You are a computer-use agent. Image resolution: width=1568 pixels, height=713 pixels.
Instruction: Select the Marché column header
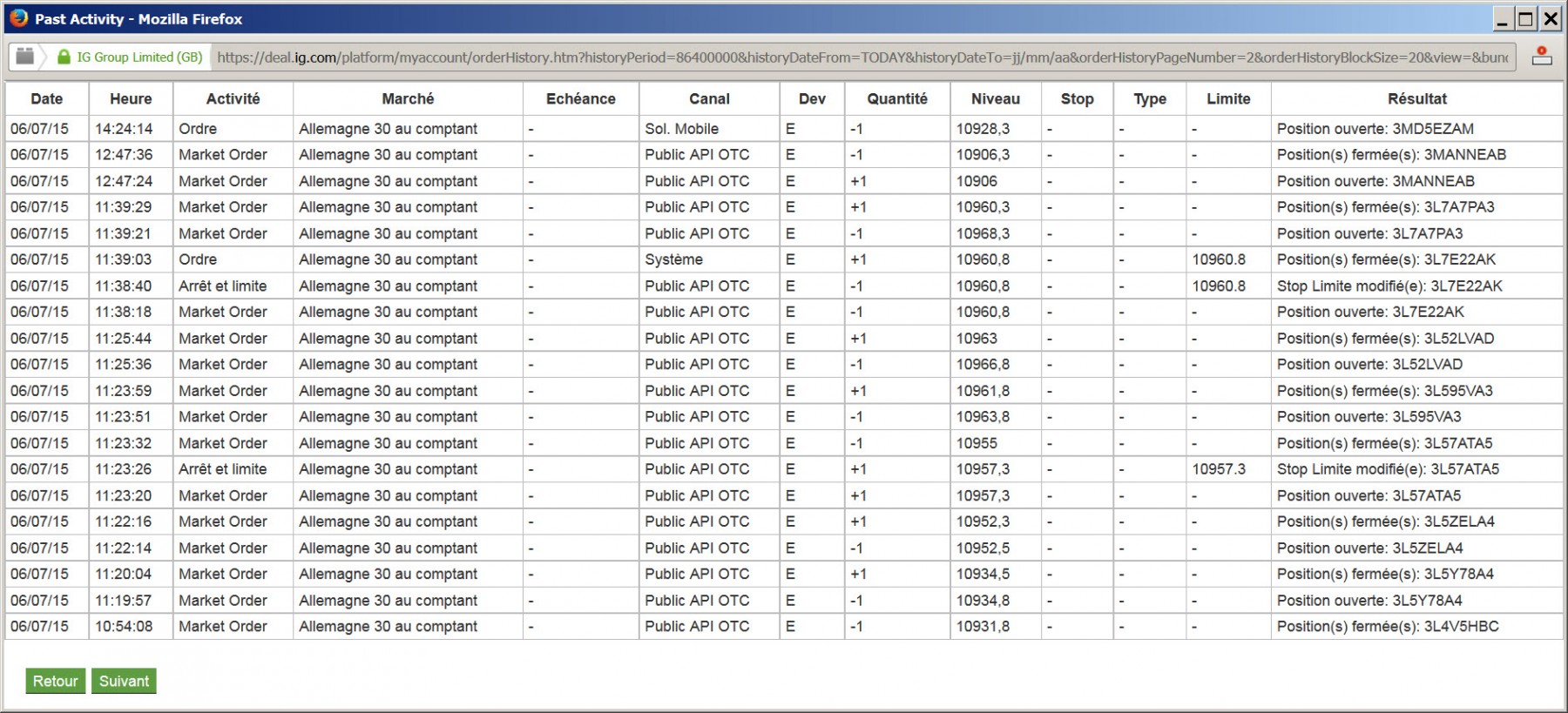pos(408,99)
